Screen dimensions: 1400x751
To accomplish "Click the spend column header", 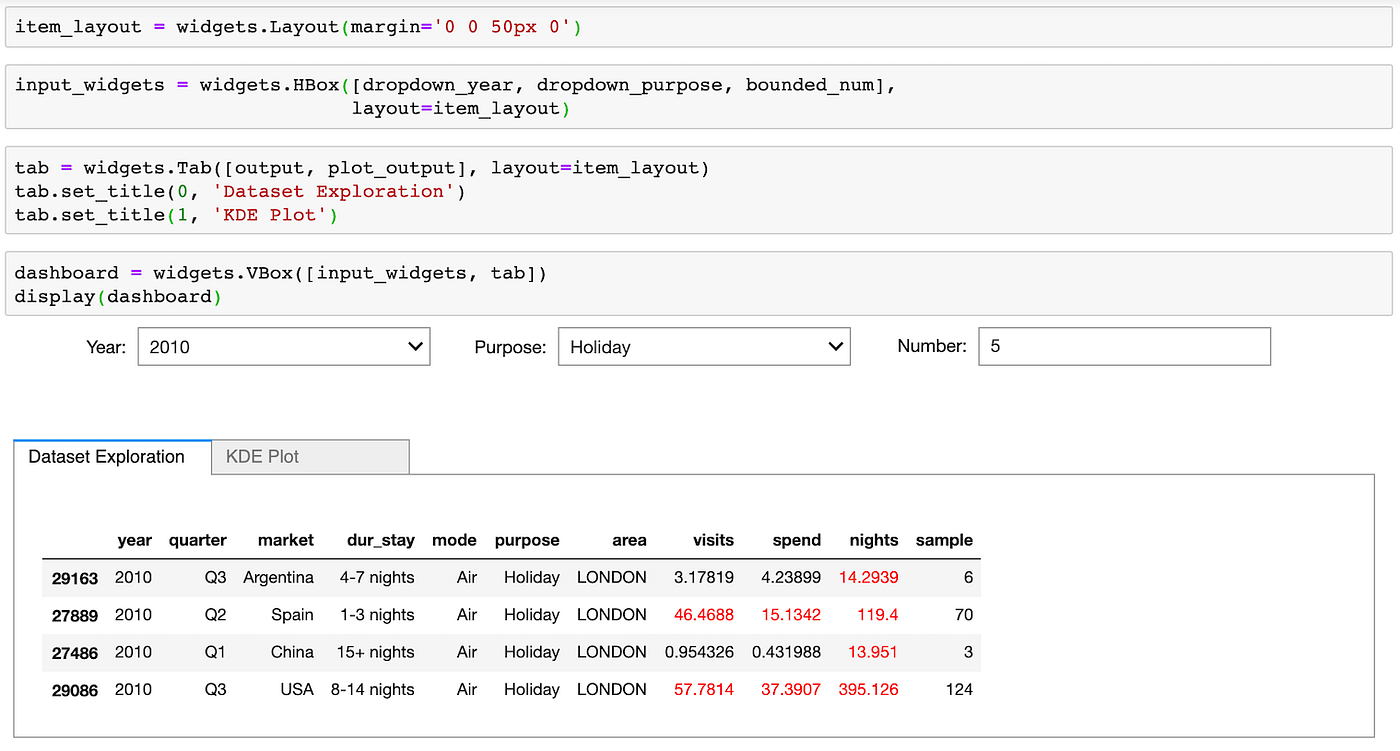I will coord(796,540).
